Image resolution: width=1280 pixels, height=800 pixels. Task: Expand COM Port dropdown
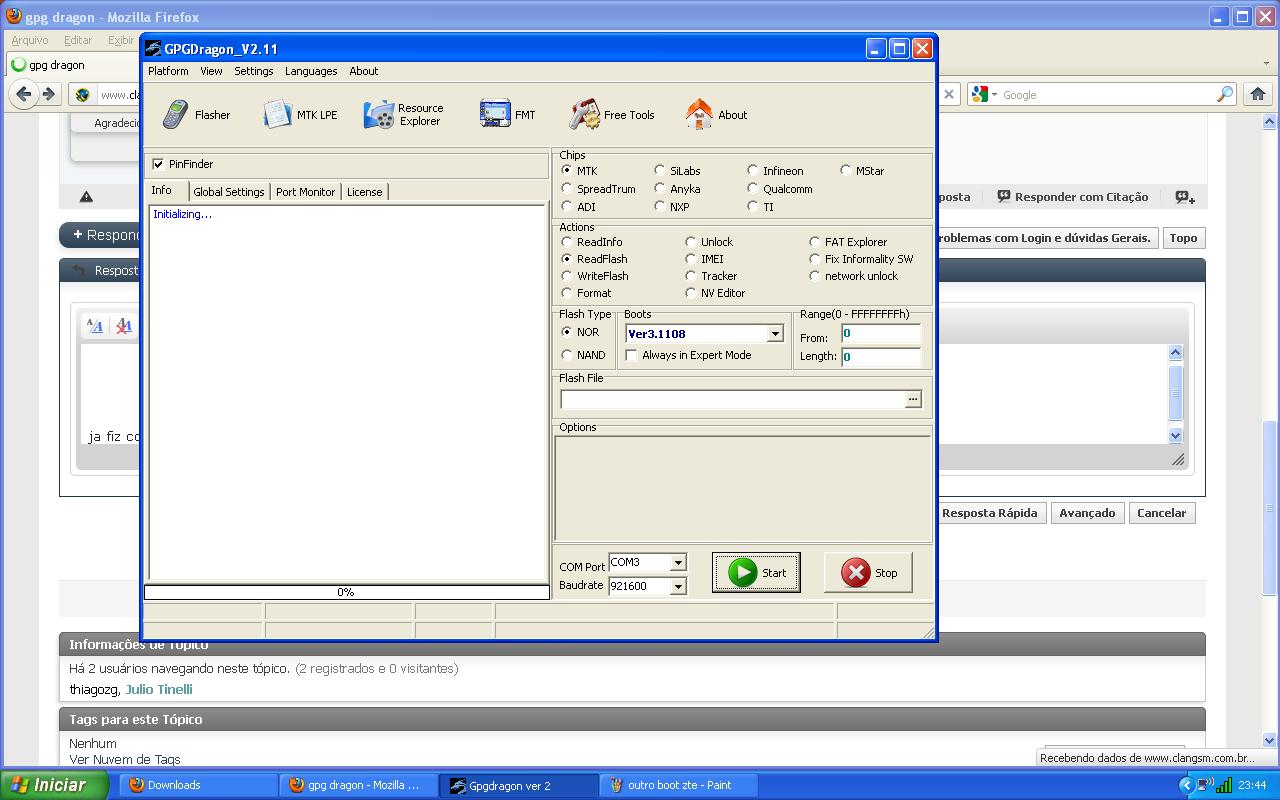point(678,562)
